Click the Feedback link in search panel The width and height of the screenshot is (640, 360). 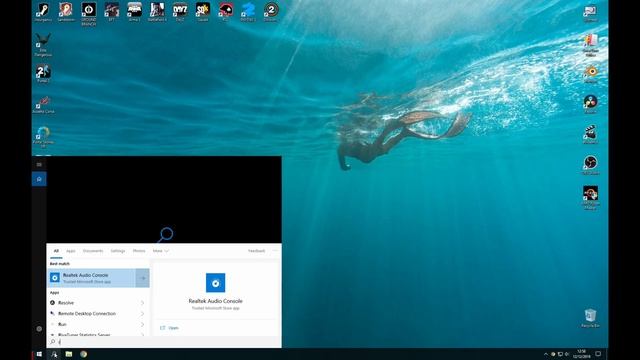(x=257, y=251)
